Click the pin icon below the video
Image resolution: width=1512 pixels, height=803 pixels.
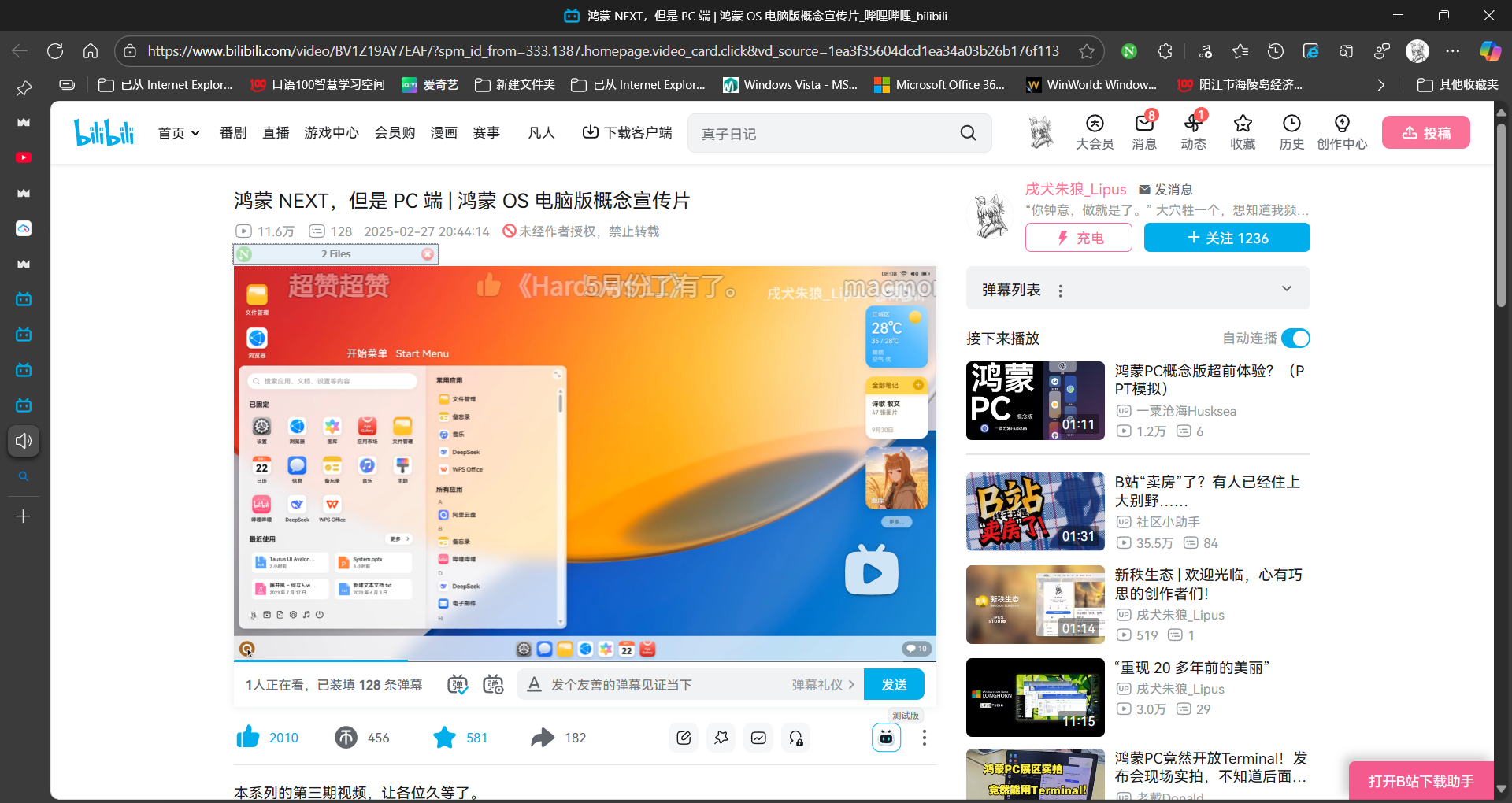pos(721,738)
